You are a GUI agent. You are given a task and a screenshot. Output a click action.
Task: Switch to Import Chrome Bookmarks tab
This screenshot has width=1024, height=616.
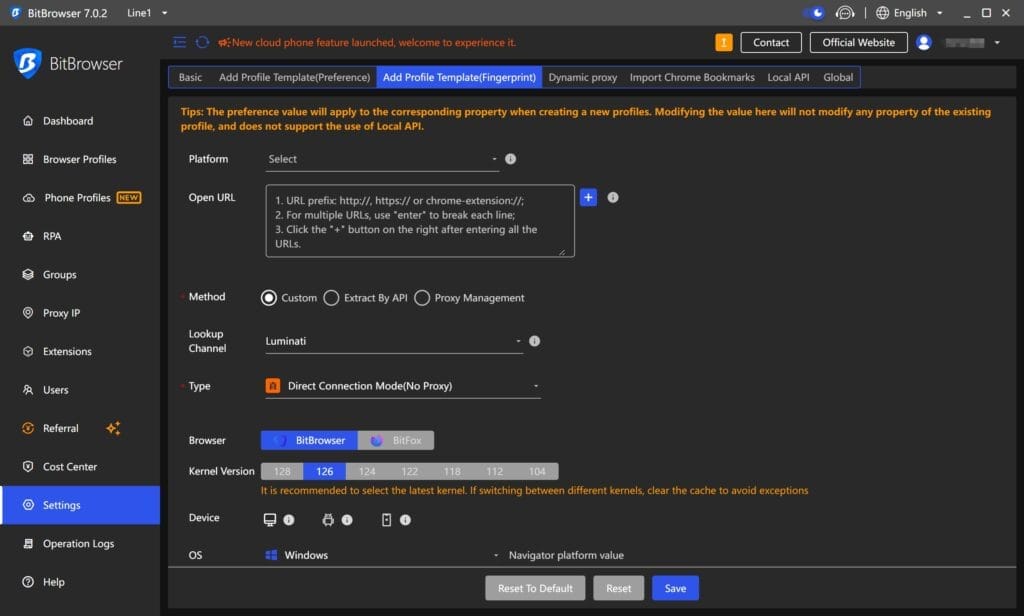[692, 77]
